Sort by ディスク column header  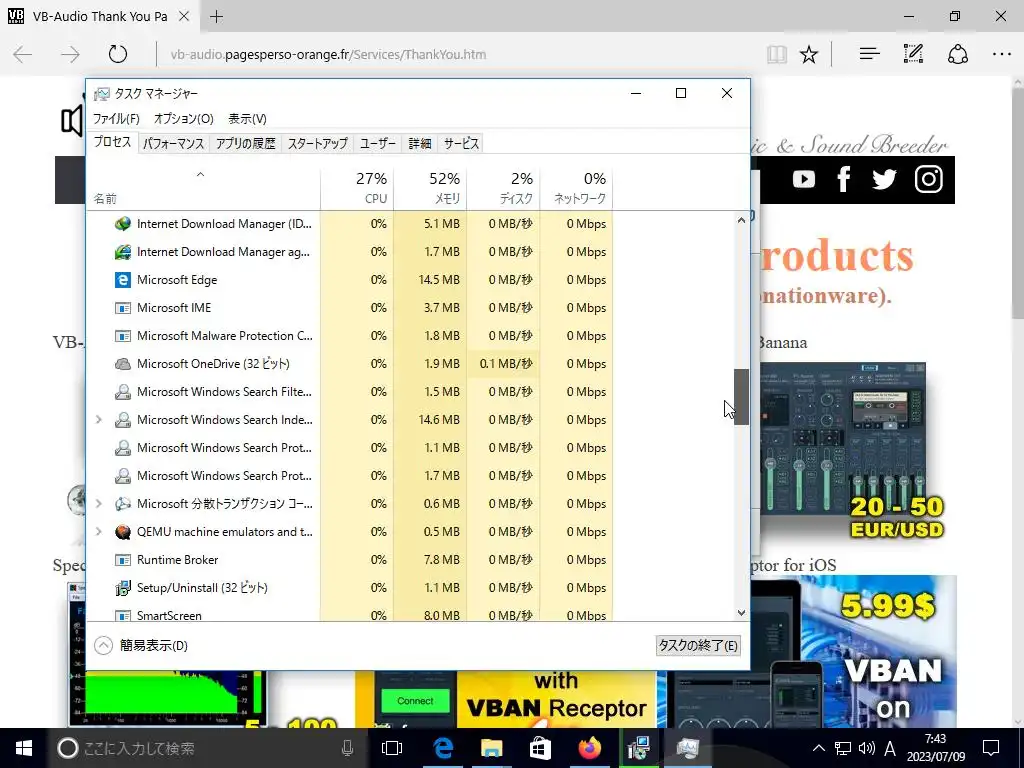click(504, 187)
